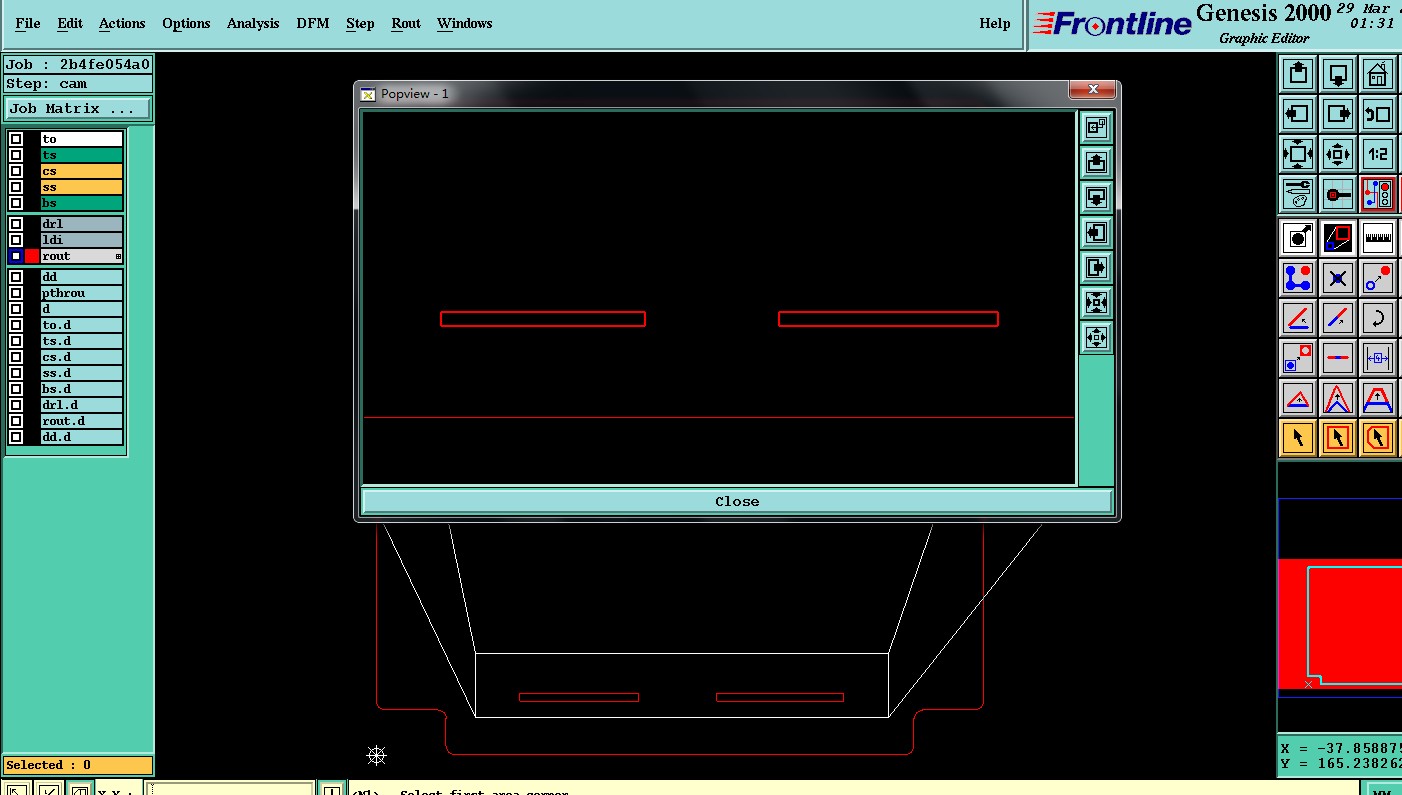The image size is (1402, 795).
Task: Open the Help menu
Action: [995, 23]
